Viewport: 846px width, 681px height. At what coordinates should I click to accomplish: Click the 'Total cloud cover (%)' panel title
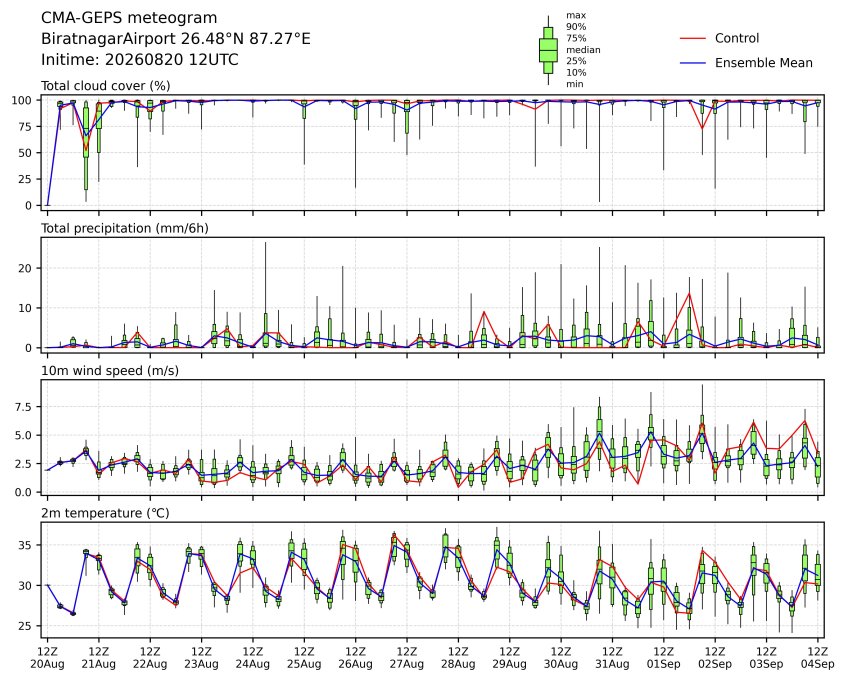point(106,86)
